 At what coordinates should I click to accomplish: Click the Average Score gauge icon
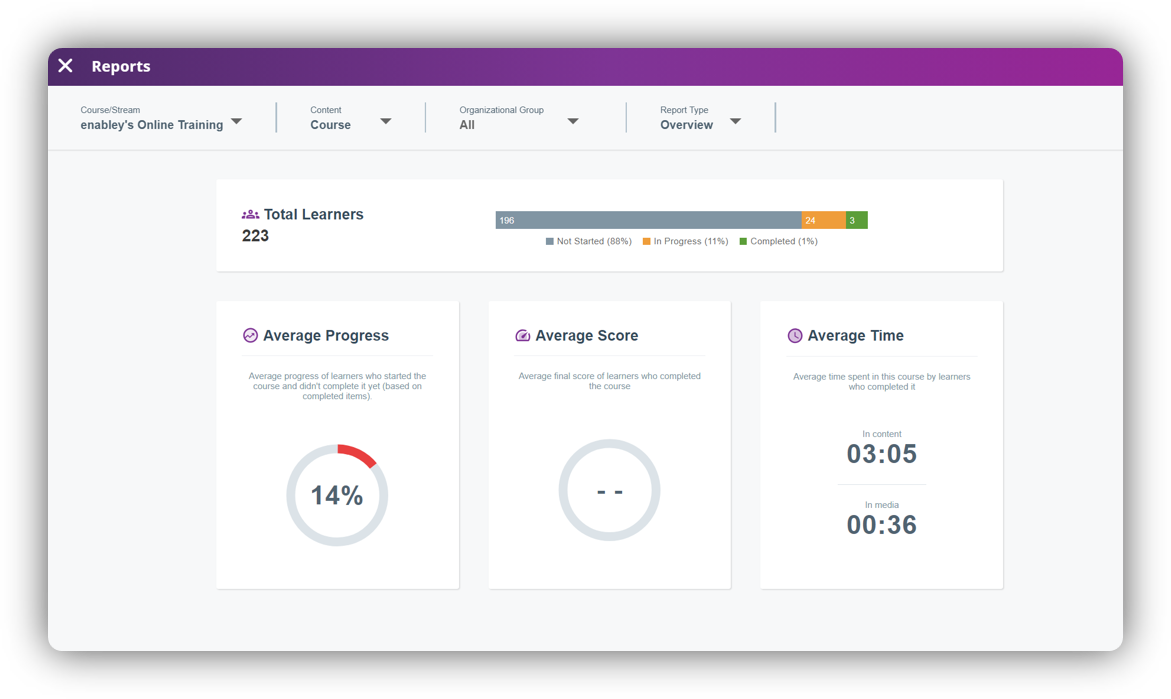coord(522,336)
